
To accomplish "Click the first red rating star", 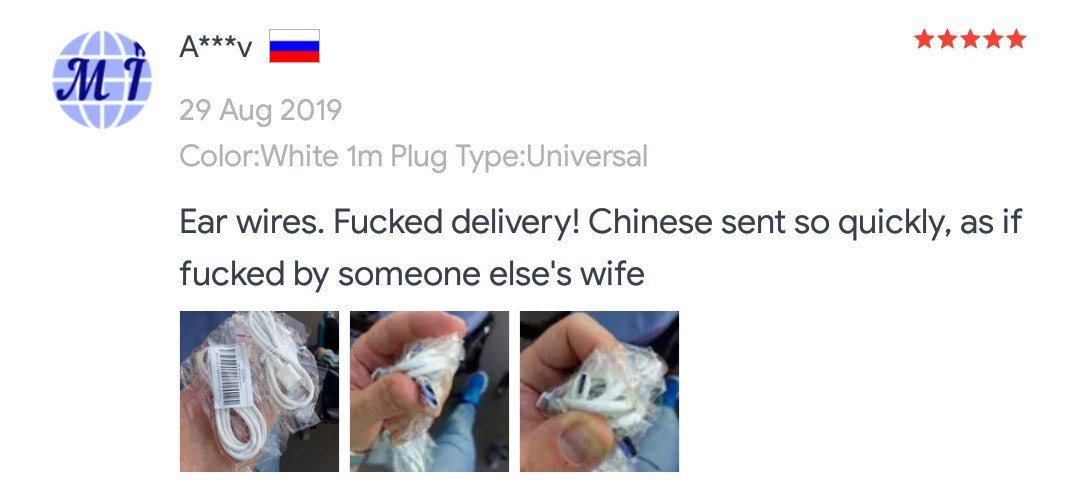I will tap(924, 39).
